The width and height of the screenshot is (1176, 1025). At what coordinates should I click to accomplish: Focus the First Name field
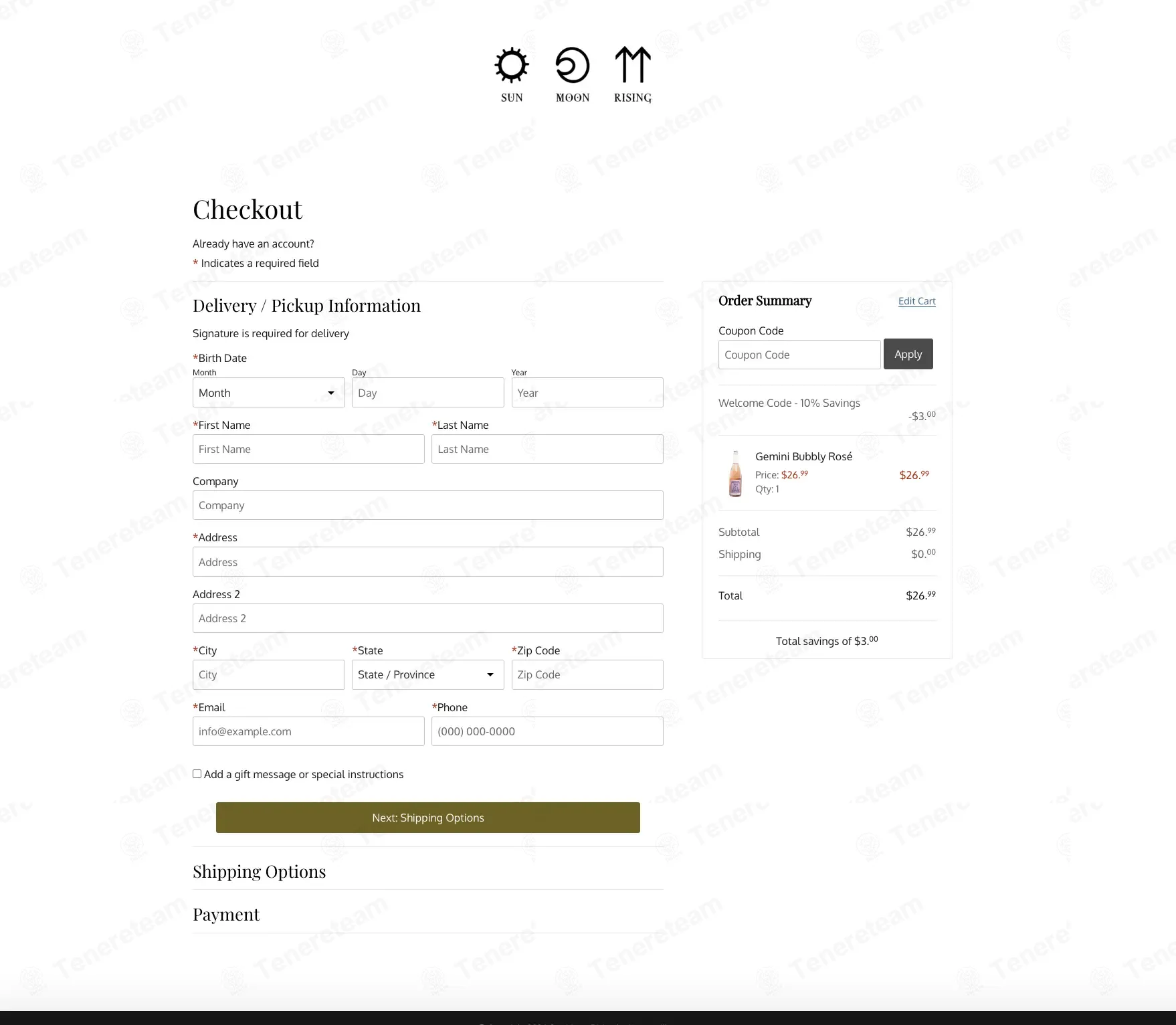point(308,449)
